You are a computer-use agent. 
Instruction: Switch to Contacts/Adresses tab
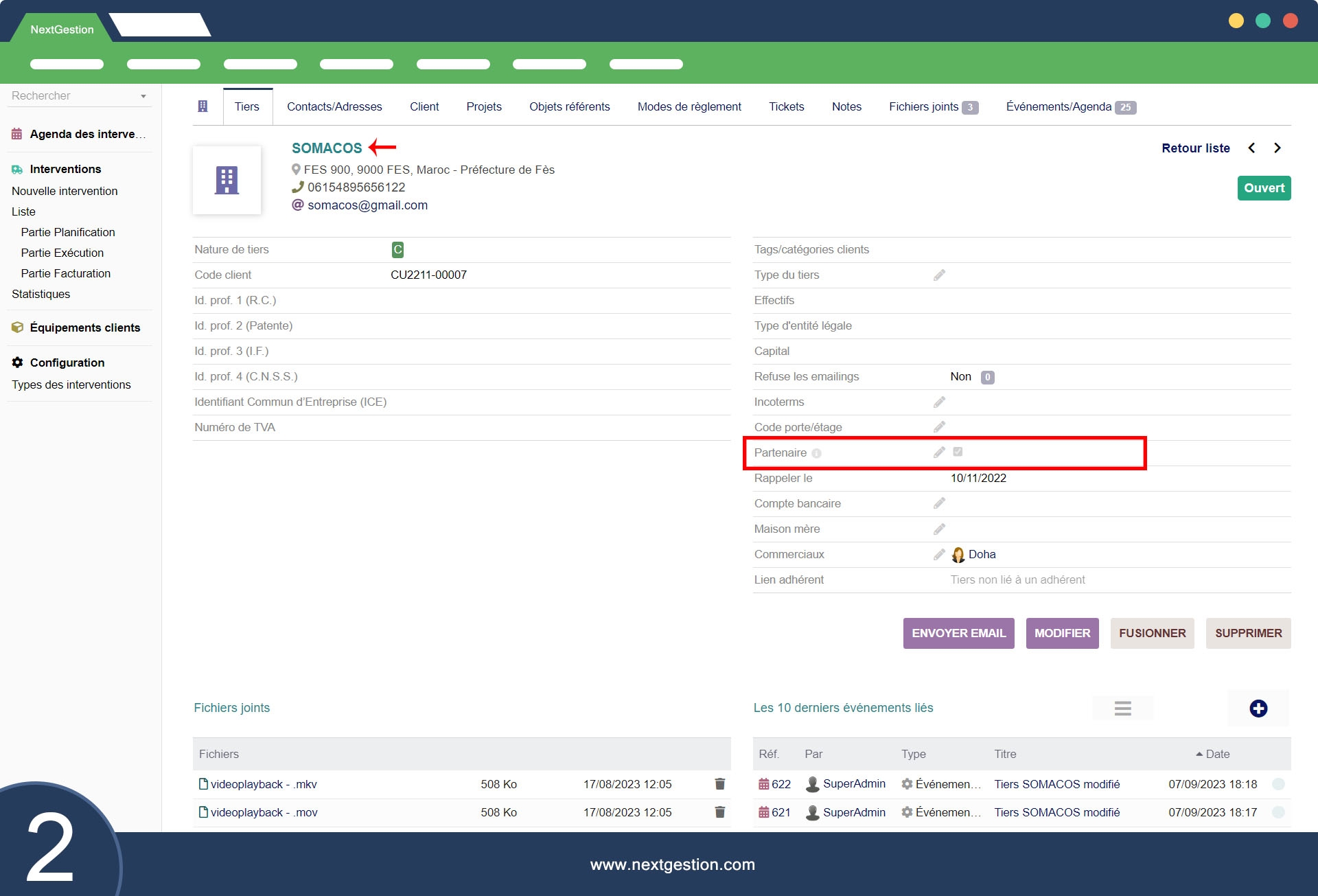(334, 107)
